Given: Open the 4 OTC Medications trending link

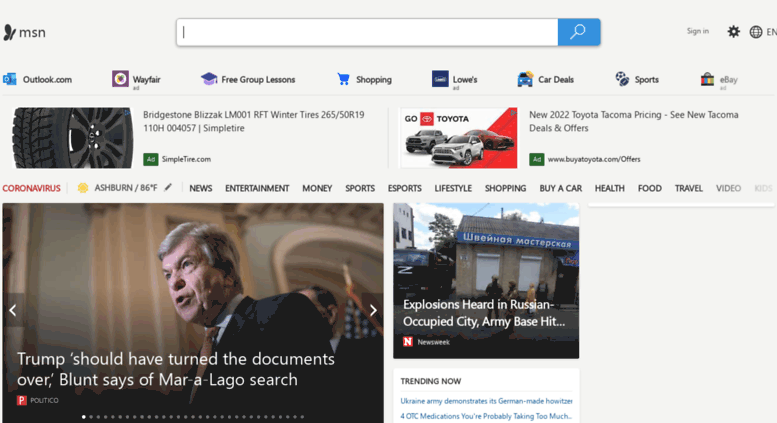Looking at the screenshot, I should pos(486,416).
